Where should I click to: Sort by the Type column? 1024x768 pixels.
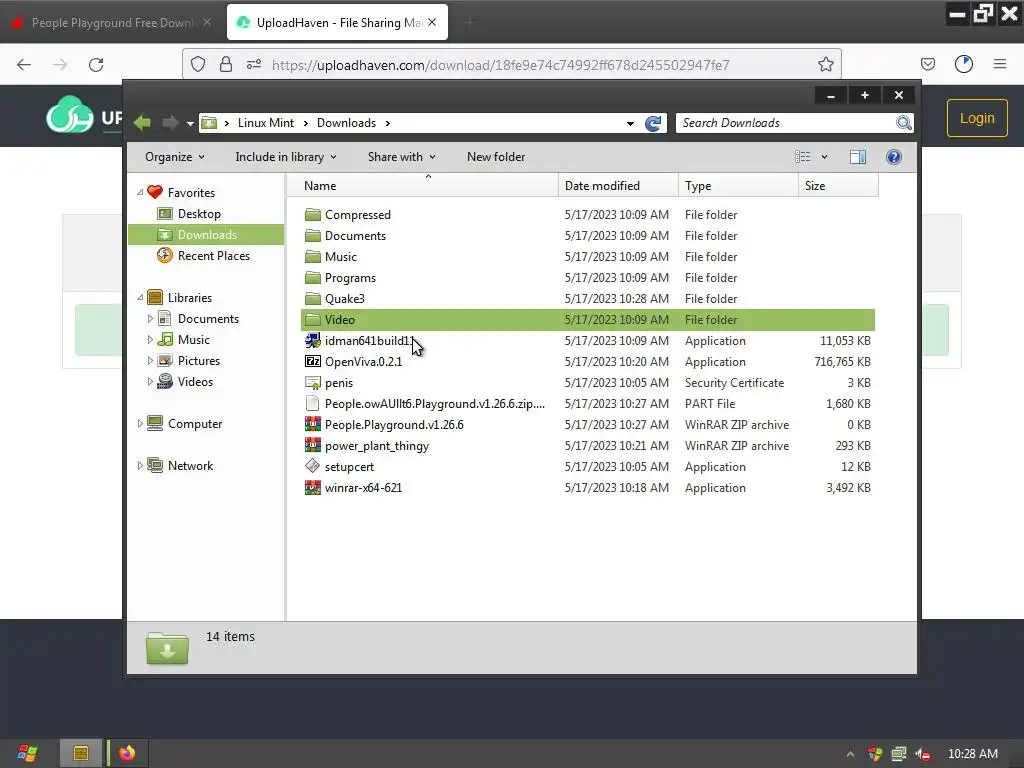(x=738, y=185)
